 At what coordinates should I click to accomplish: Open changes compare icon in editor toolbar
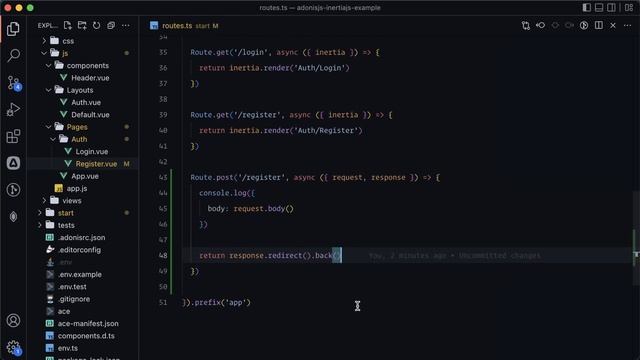(x=526, y=26)
